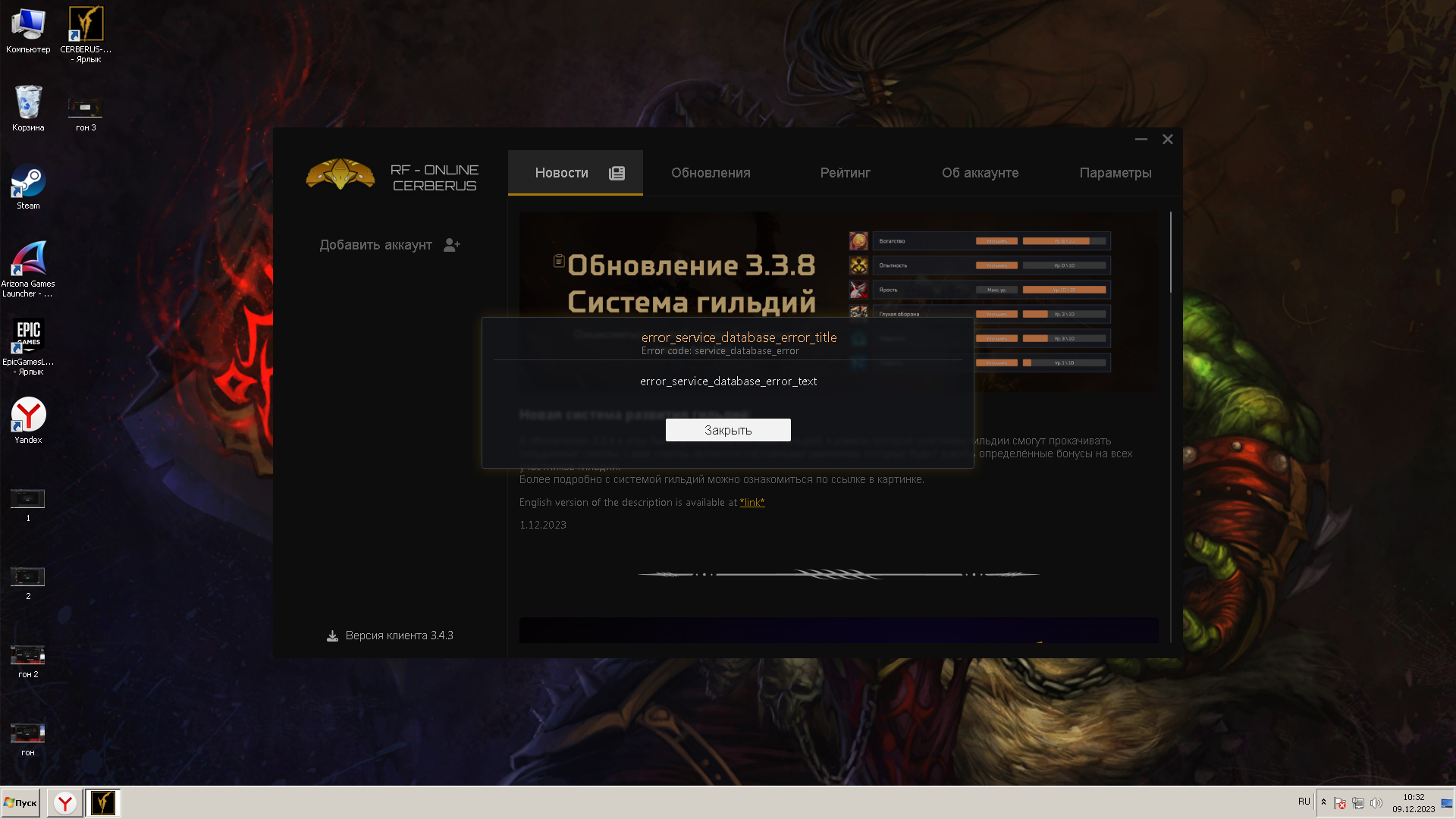Click the RF Online Cerberus logo
This screenshot has width=1456, height=819.
(391, 175)
